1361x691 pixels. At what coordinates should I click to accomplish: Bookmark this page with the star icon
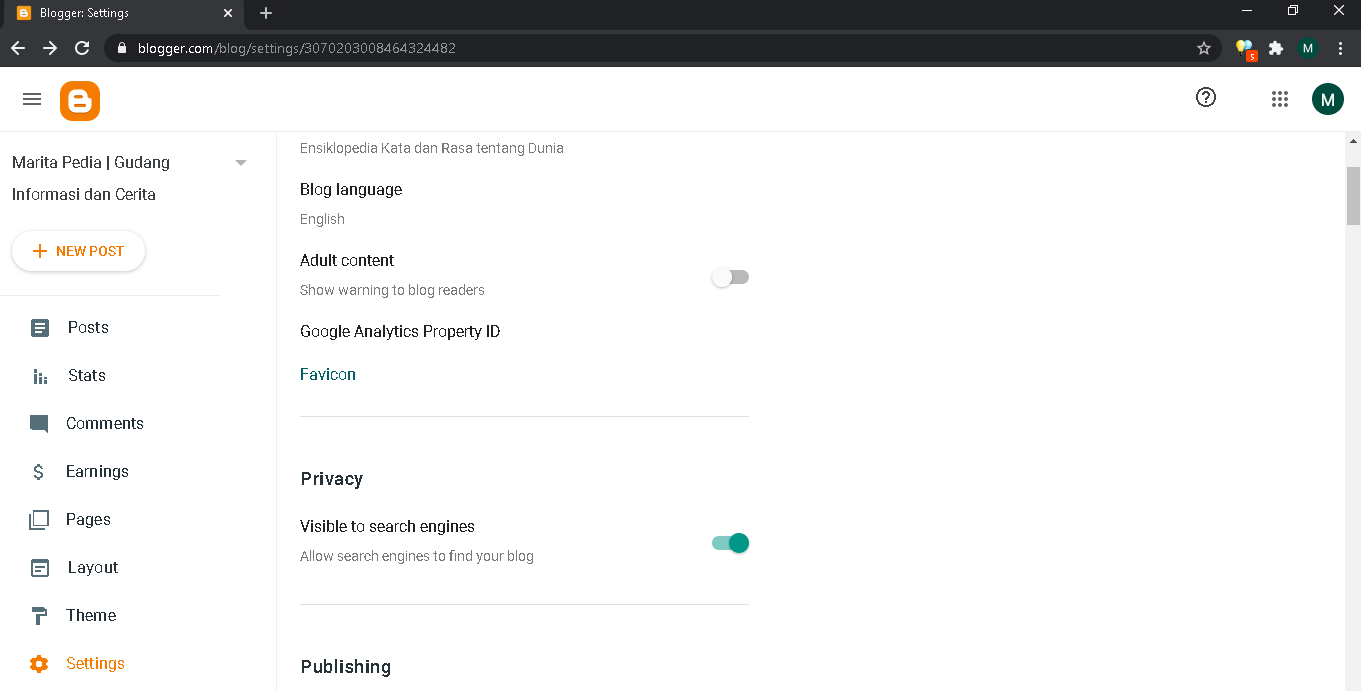(1204, 48)
